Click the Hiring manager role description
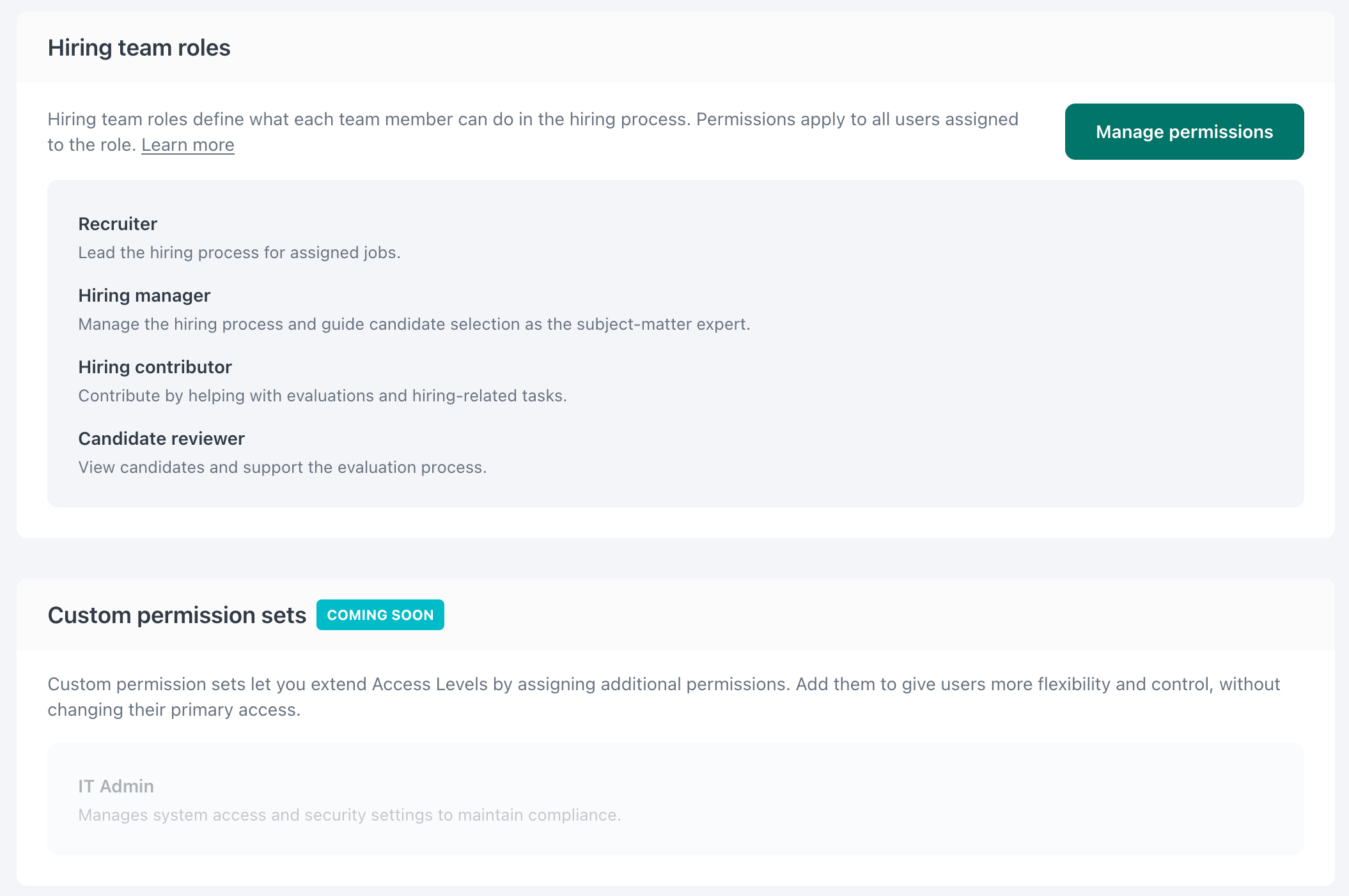 click(413, 324)
